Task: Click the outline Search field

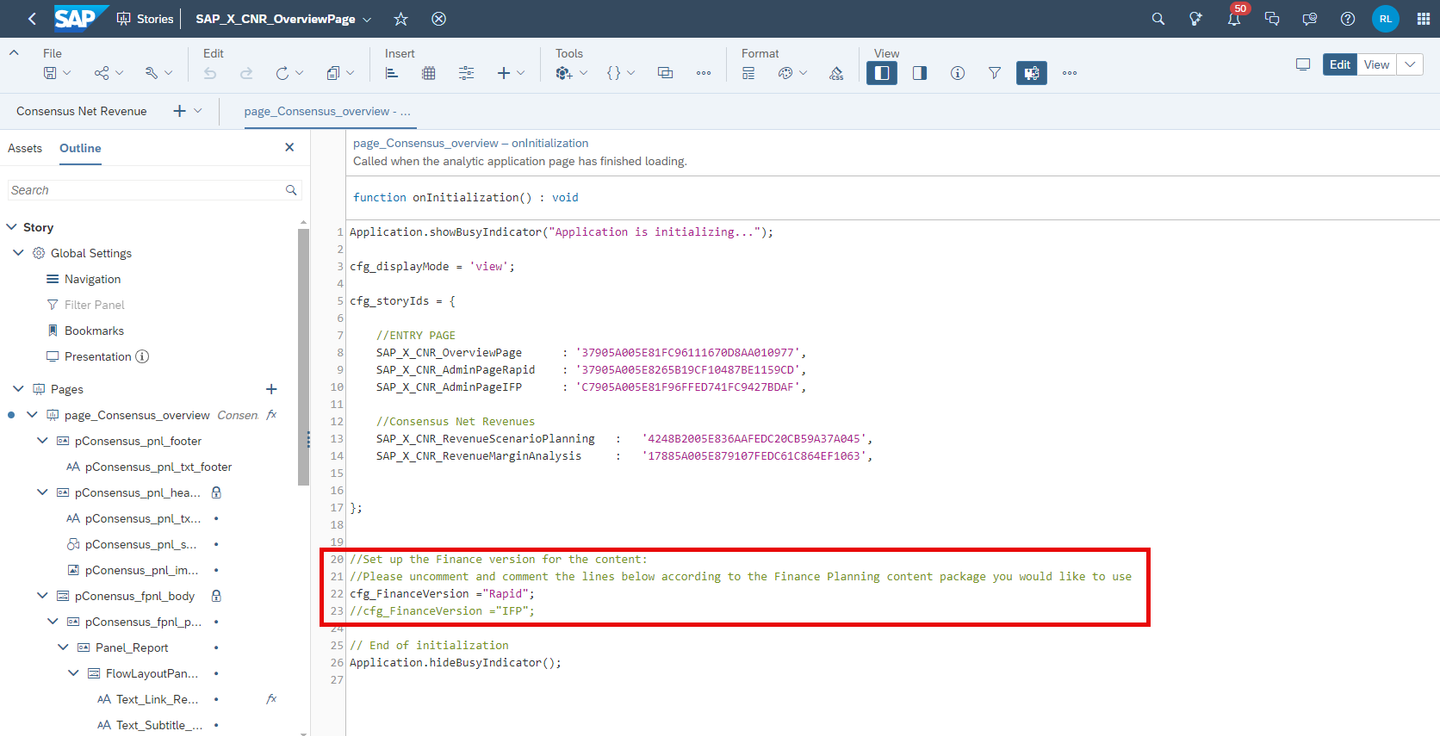Action: pyautogui.click(x=155, y=190)
